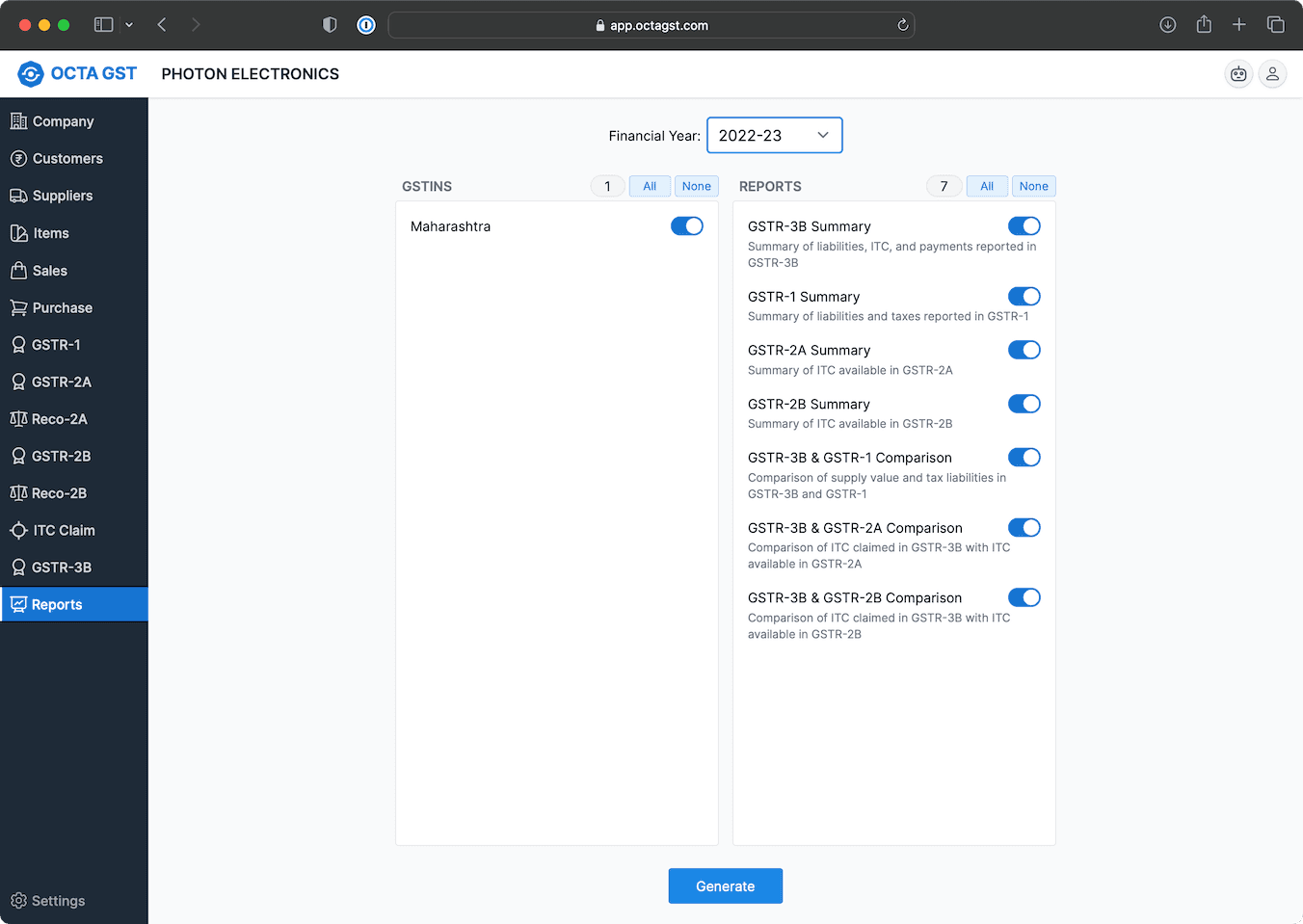Open the Safari tab overview
1303x924 pixels.
click(1275, 25)
